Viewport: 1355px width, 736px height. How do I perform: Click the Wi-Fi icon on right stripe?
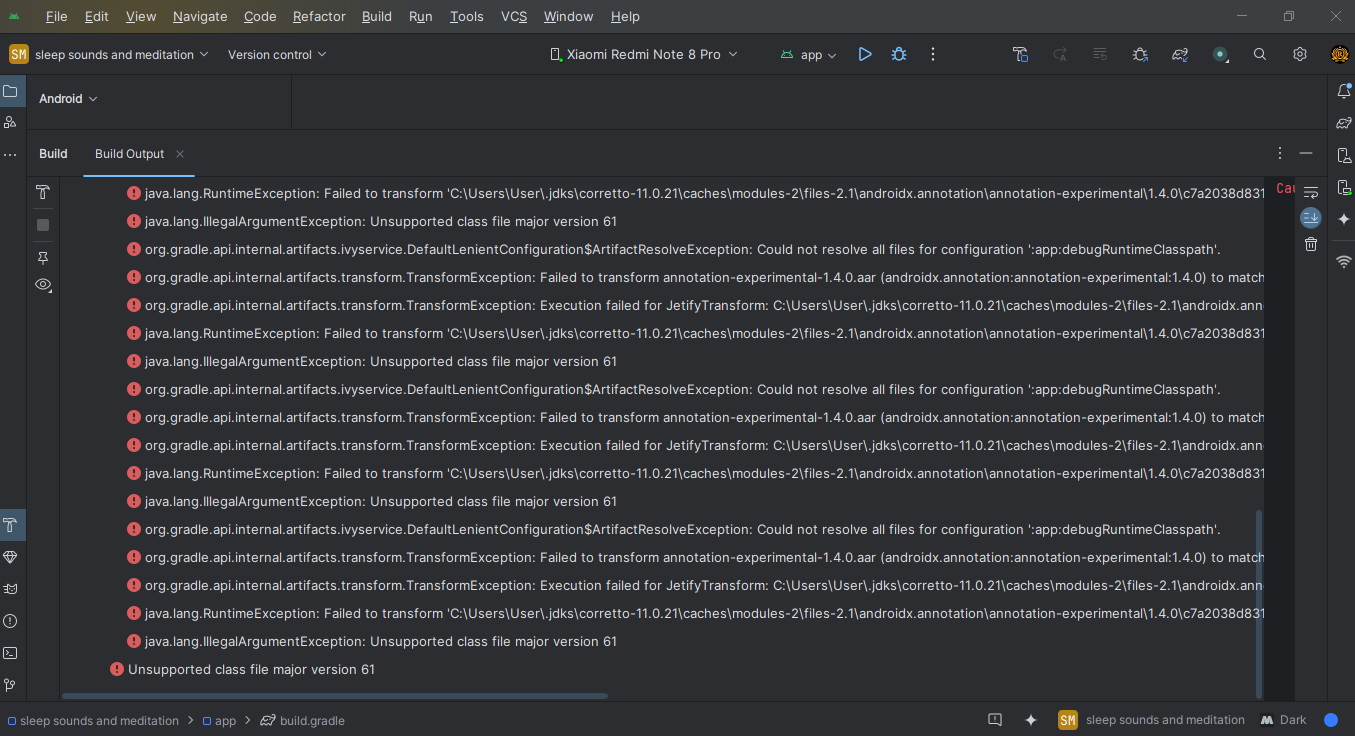tap(1344, 261)
